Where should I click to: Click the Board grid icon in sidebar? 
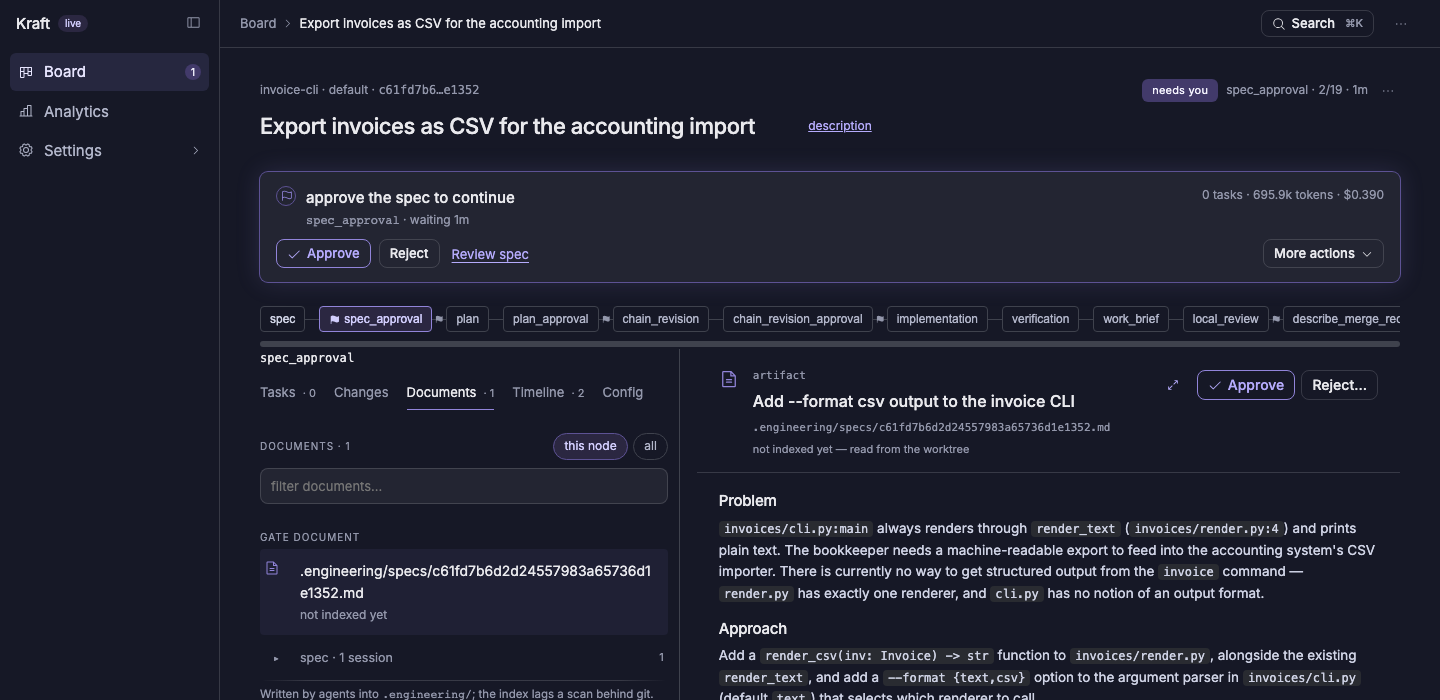(x=26, y=72)
